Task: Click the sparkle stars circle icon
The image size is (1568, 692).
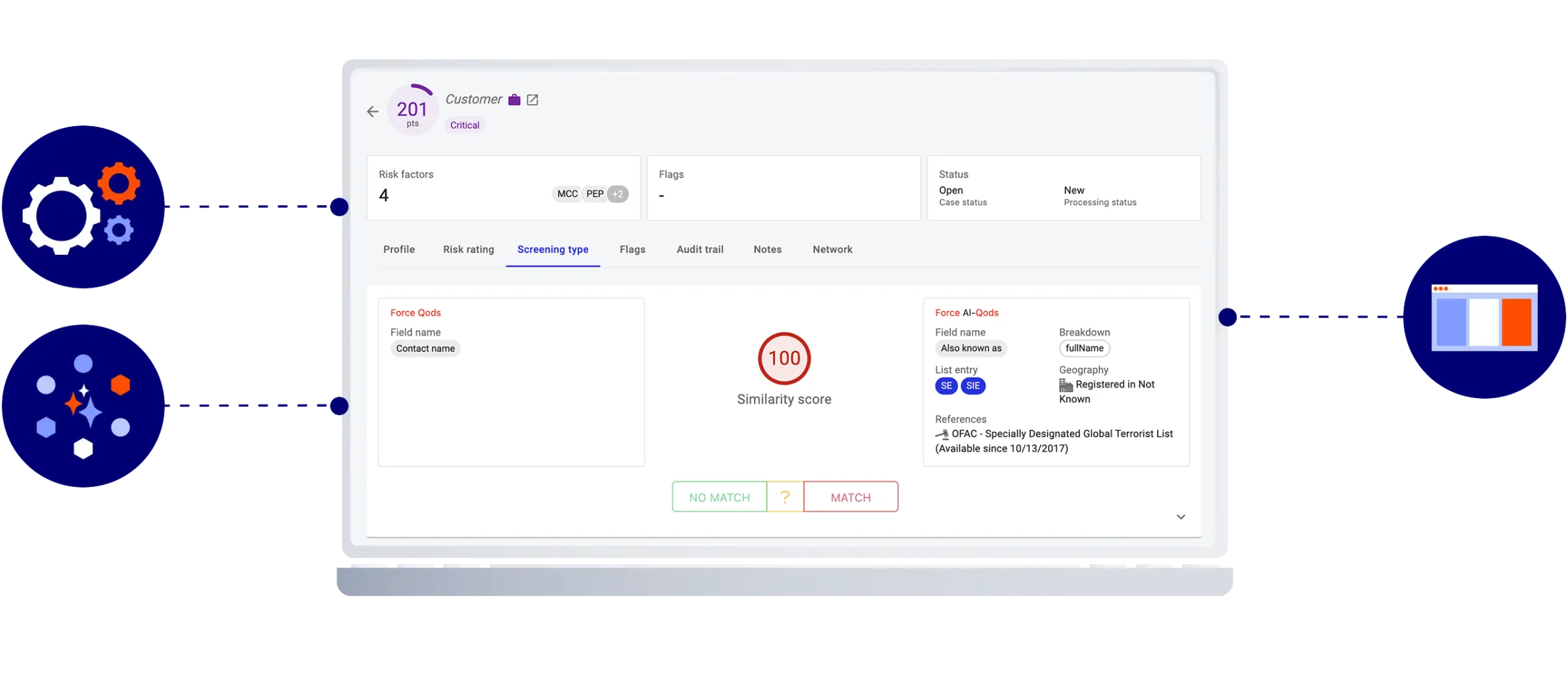Action: (83, 406)
